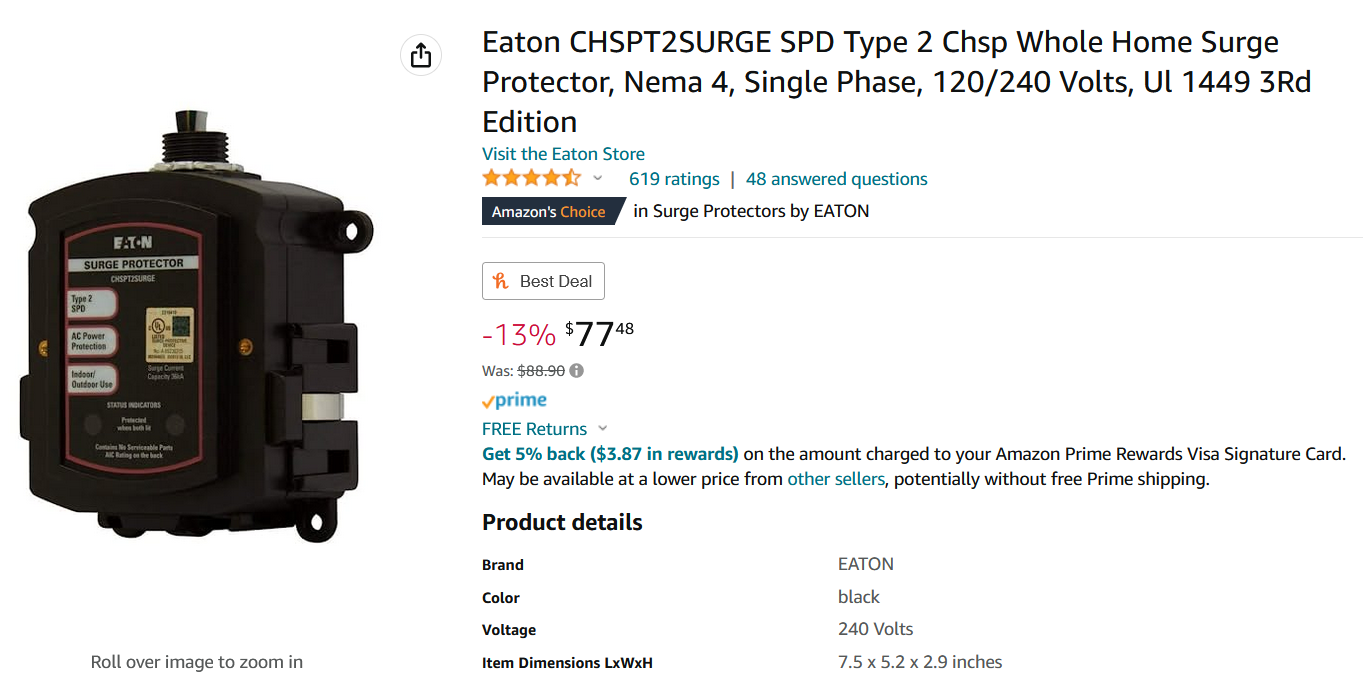Click the Product details heading
1366x681 pixels.
click(x=562, y=522)
